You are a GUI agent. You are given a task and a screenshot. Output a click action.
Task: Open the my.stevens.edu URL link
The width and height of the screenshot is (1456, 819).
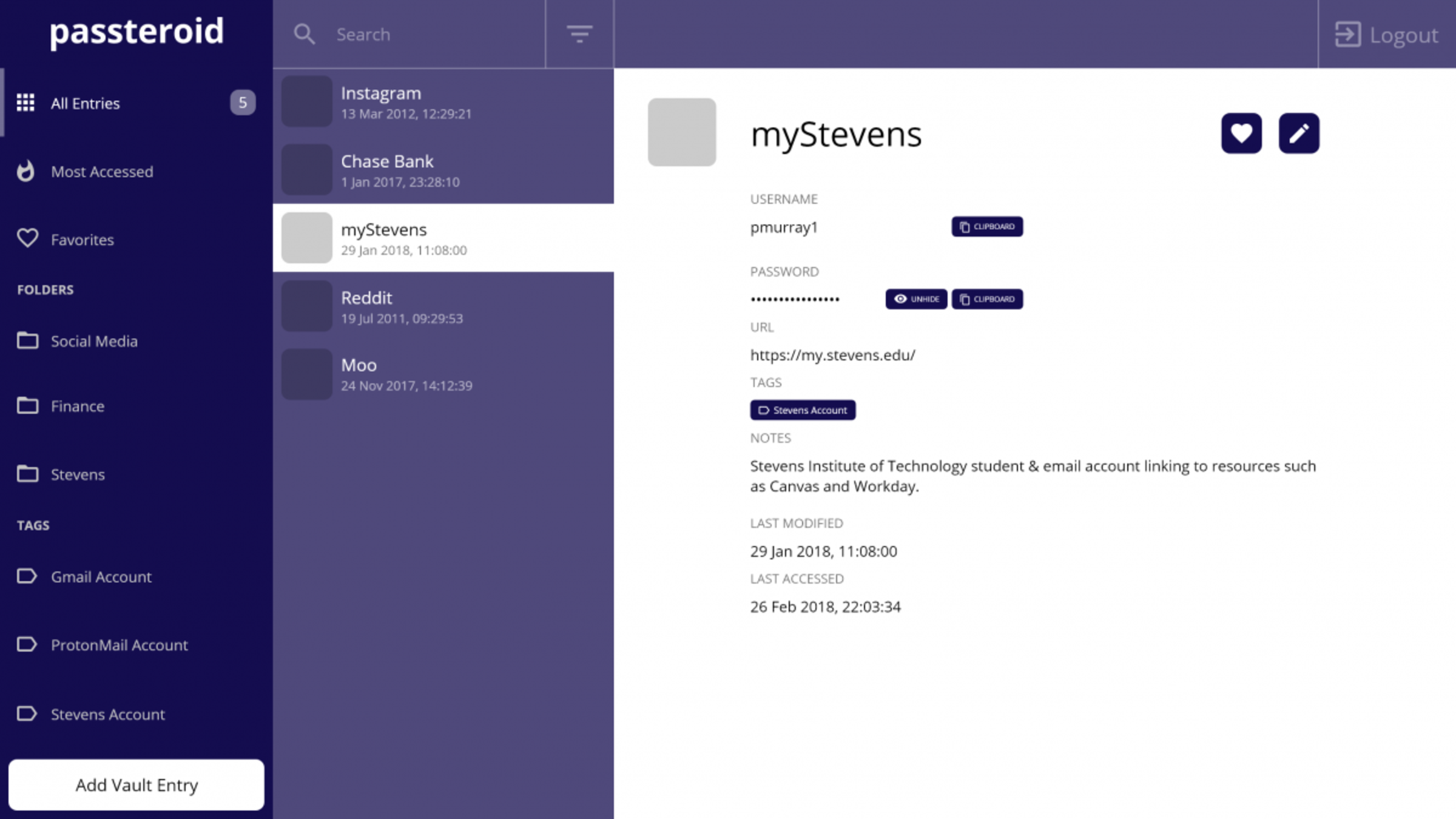point(832,356)
